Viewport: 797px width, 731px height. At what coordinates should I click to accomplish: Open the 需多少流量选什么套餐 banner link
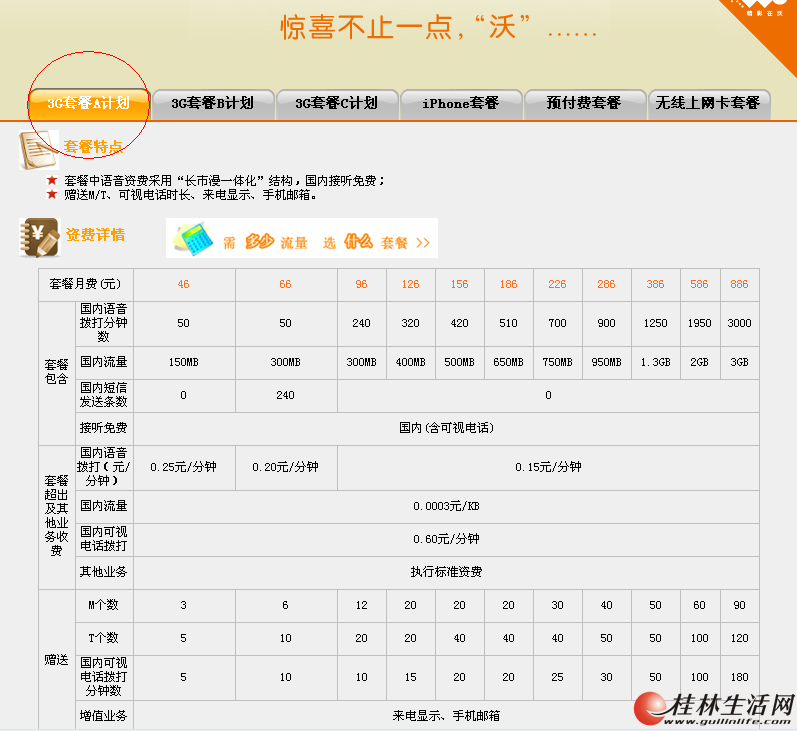(301, 238)
